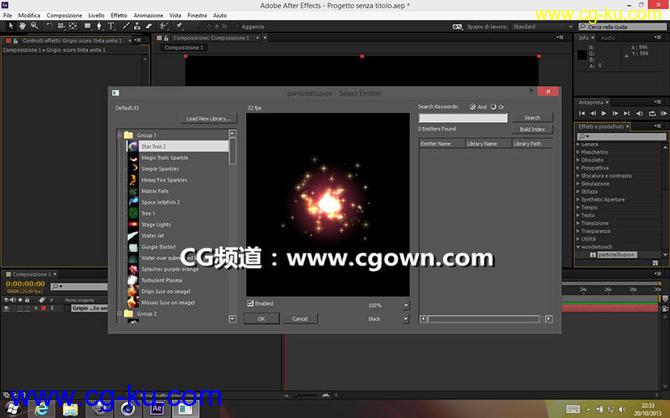Click the Stage Lights emitter icon
The width and height of the screenshot is (670, 418).
[x=133, y=224]
